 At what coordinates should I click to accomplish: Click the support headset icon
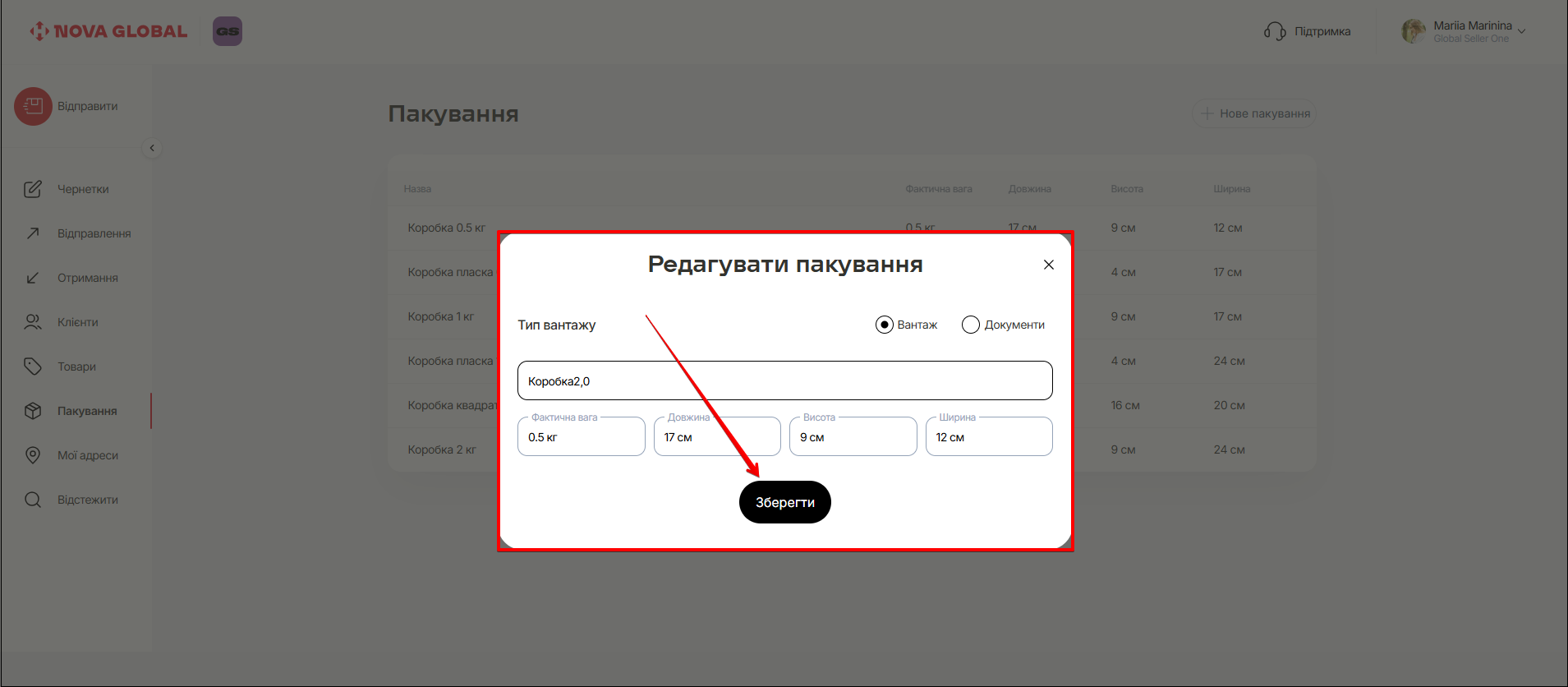tap(1275, 31)
